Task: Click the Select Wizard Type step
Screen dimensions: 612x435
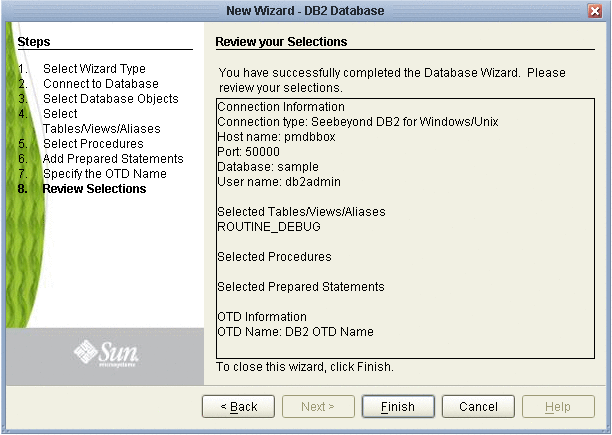Action: click(94, 69)
